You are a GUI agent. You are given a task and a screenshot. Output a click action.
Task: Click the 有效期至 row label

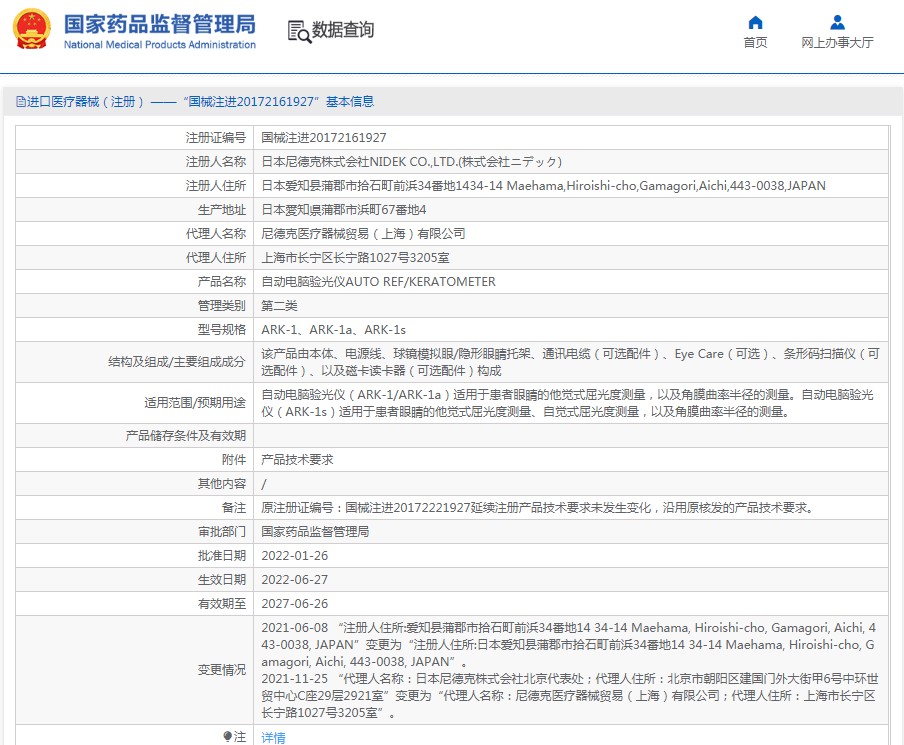222,604
